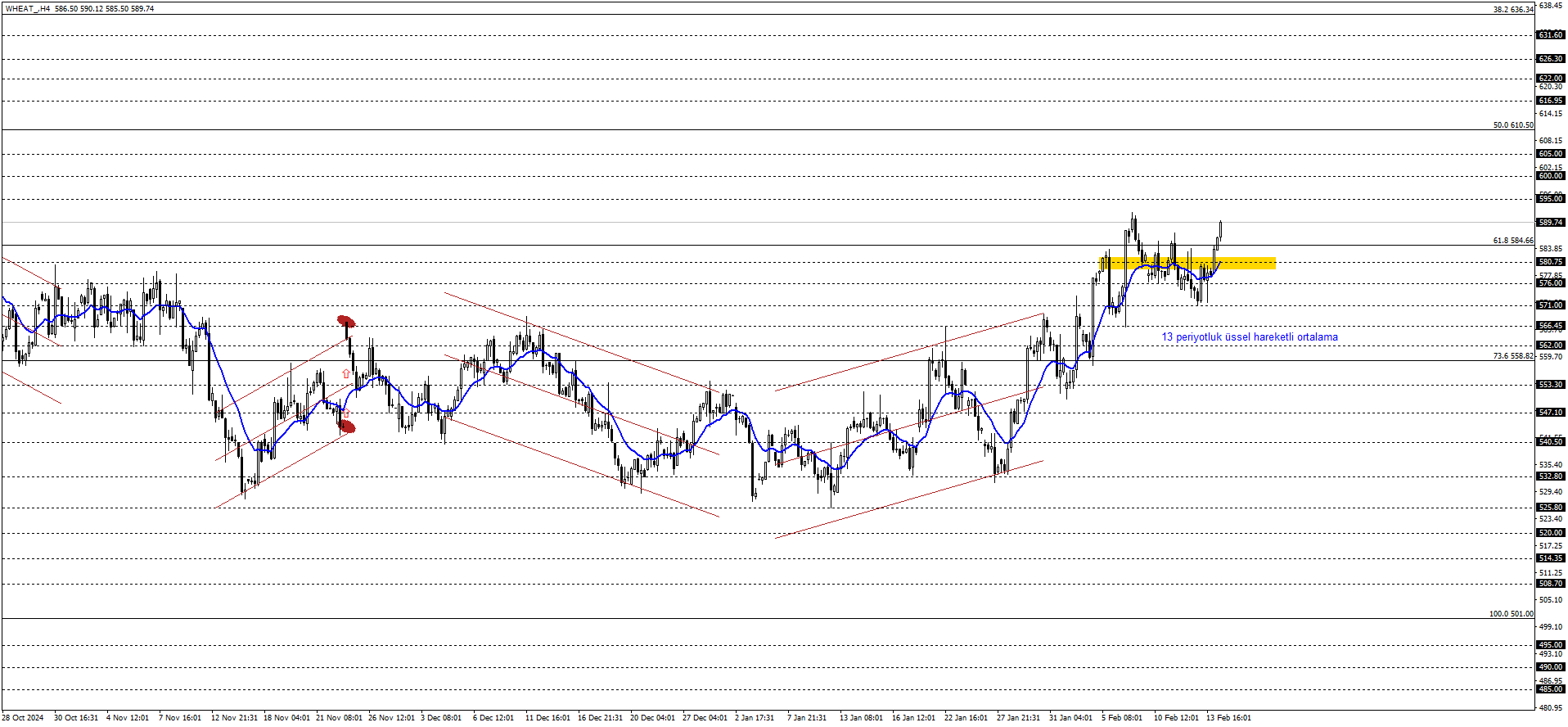The width and height of the screenshot is (1568, 727).
Task: Click the '22 Jan 16:01' time axis label
Action: pyautogui.click(x=966, y=718)
